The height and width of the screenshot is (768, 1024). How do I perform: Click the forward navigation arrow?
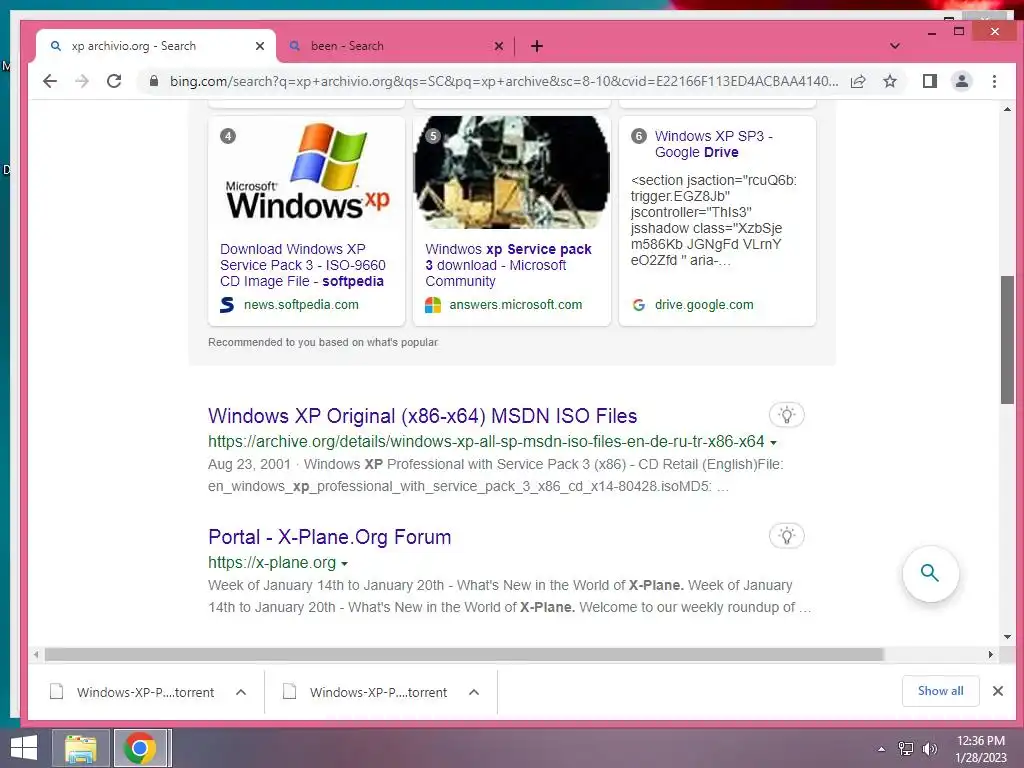tap(82, 81)
